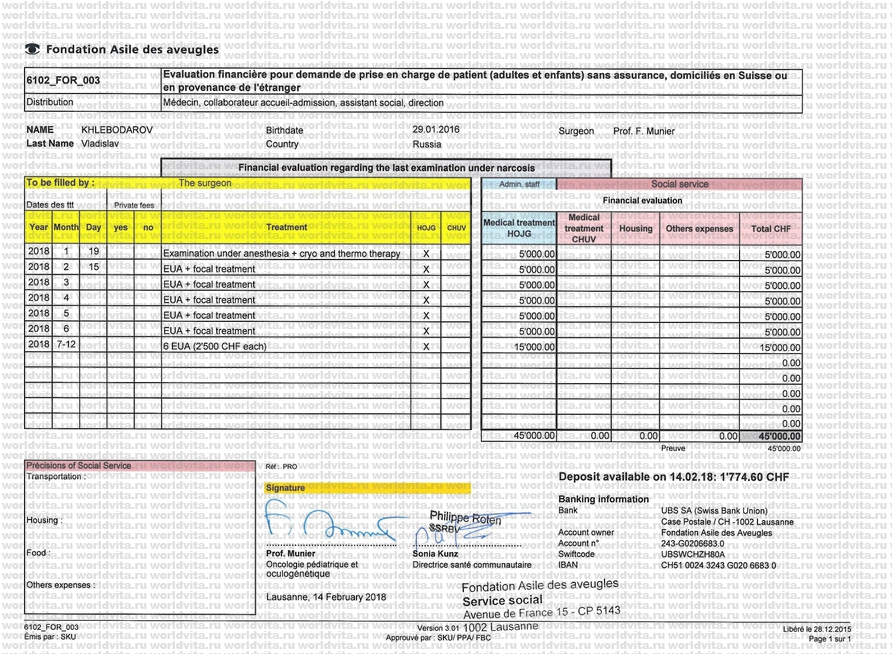Click the "Treatment" column header
This screenshot has width=892, height=654.
point(286,227)
